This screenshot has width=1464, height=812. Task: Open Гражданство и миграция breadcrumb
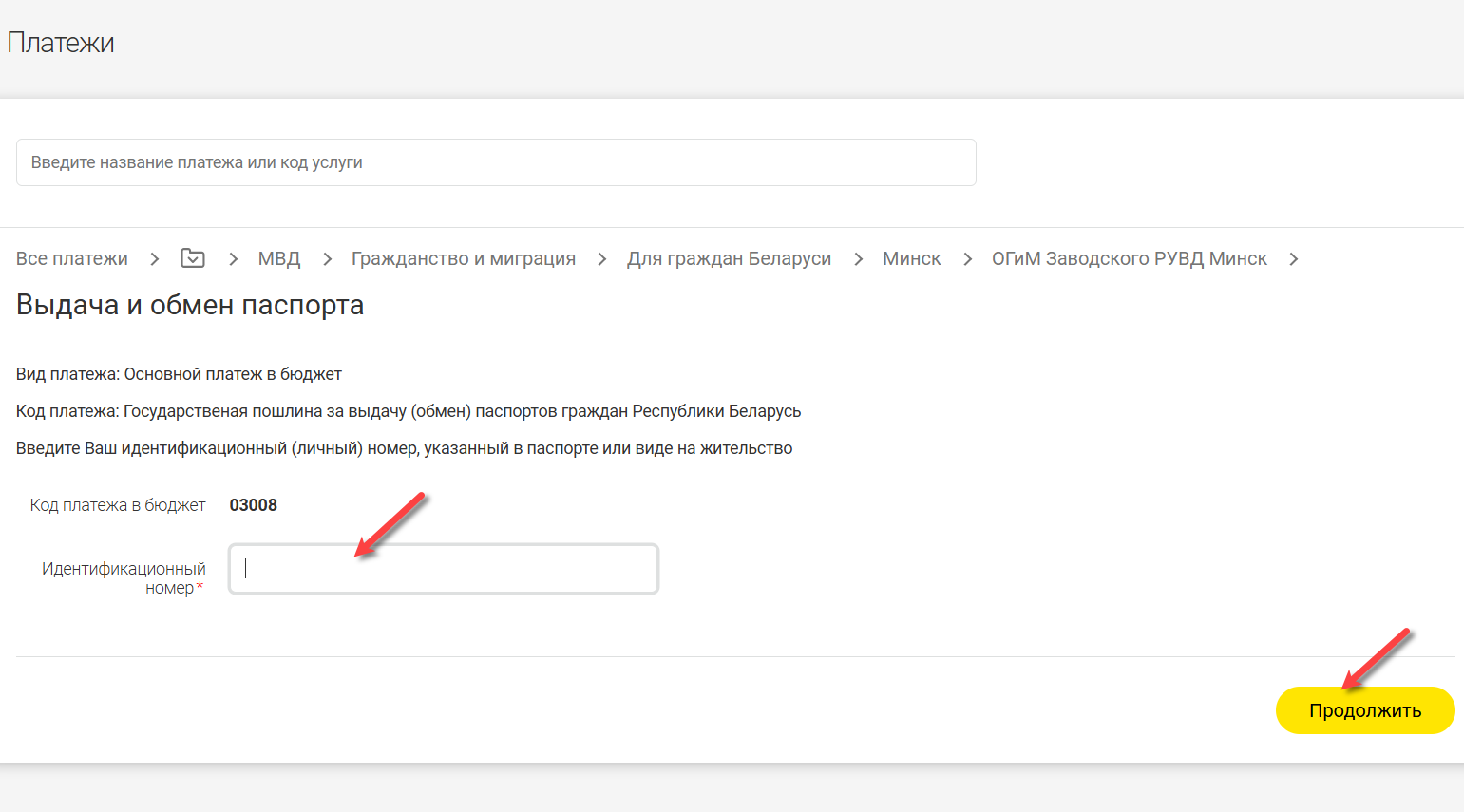tap(464, 258)
